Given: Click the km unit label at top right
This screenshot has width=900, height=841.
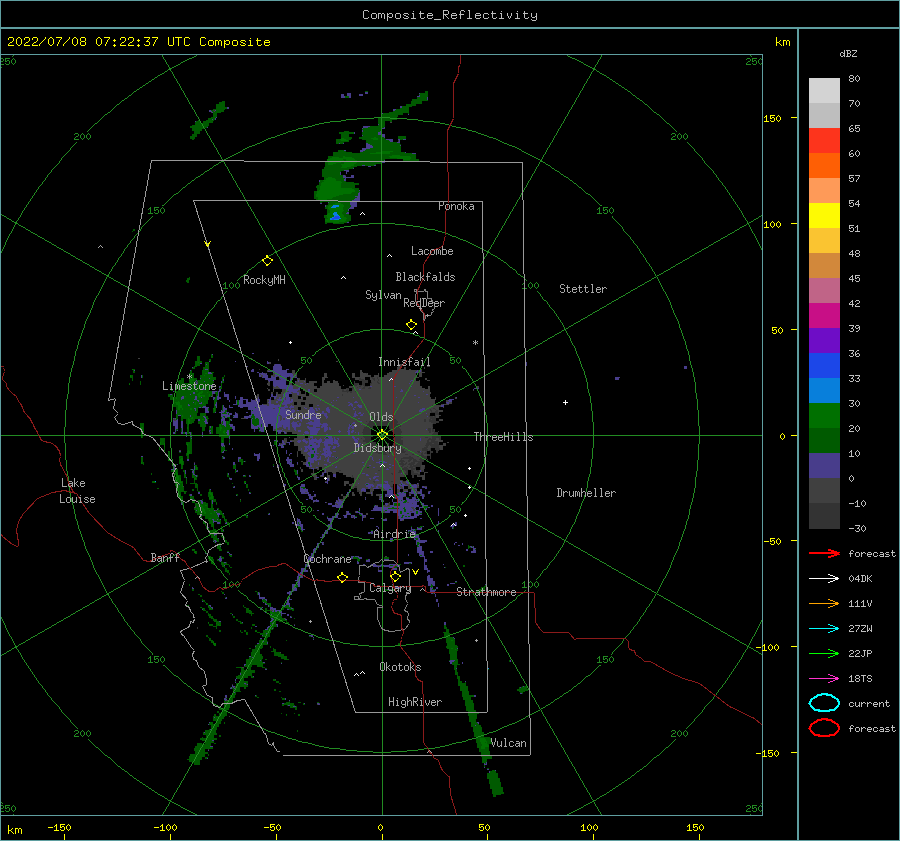Looking at the screenshot, I should tap(782, 42).
